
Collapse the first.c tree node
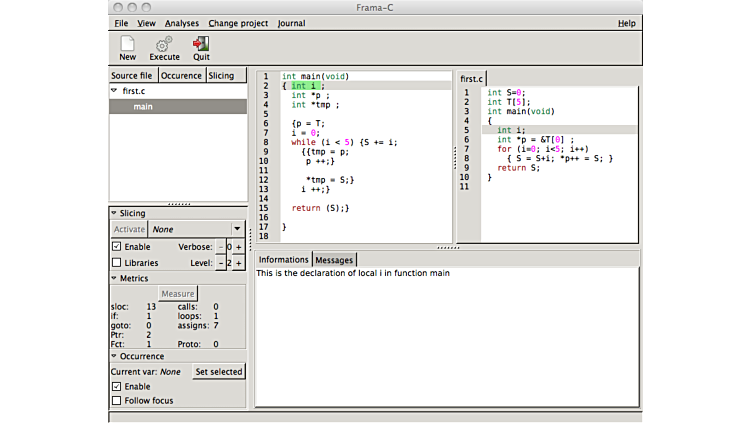coord(114,91)
